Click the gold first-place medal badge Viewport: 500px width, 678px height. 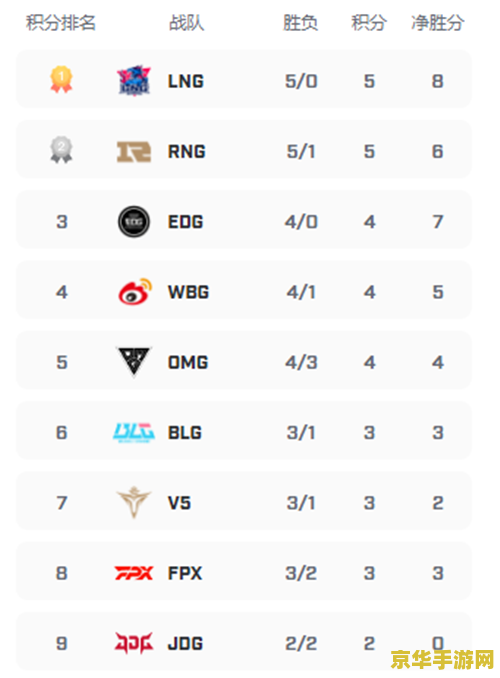61,80
